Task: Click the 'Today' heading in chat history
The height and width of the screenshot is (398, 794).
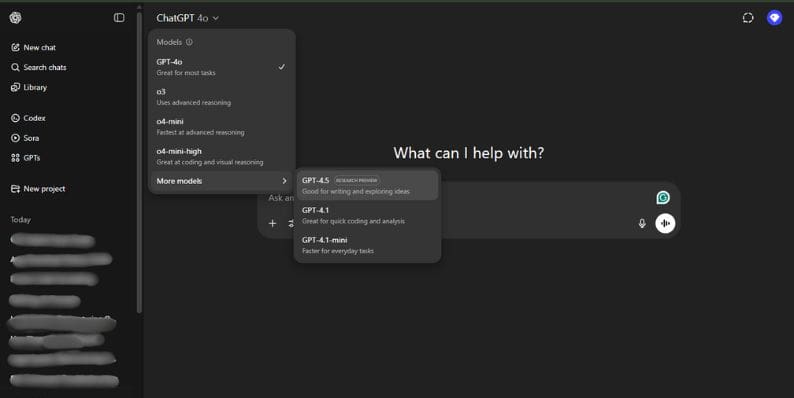Action: (21, 220)
